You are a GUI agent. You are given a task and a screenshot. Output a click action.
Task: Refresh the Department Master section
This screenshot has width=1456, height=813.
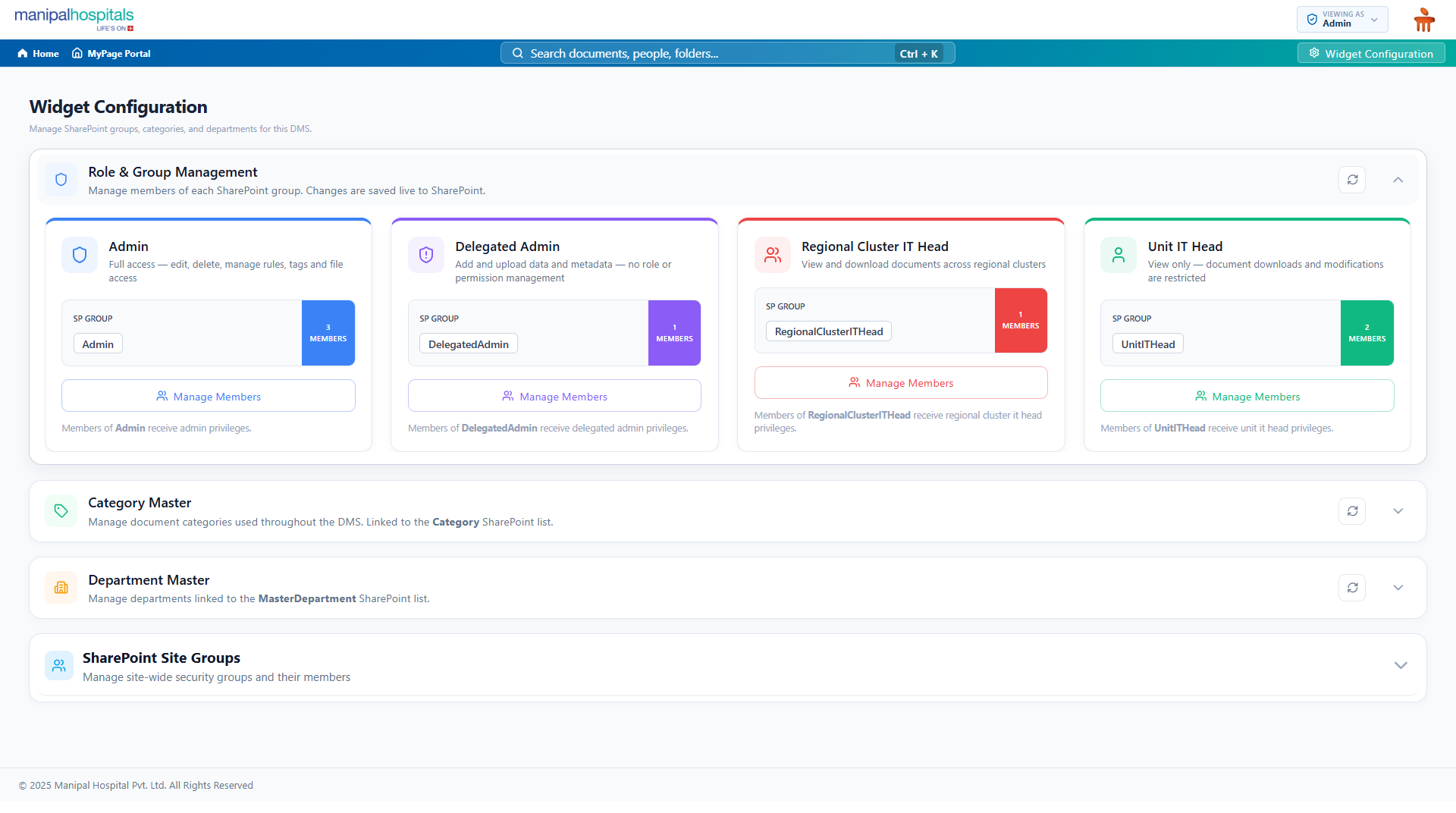[1352, 588]
